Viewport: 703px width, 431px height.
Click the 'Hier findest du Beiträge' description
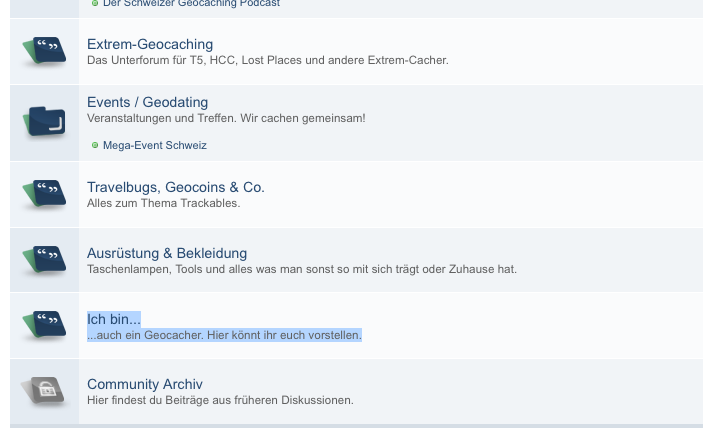[220, 400]
